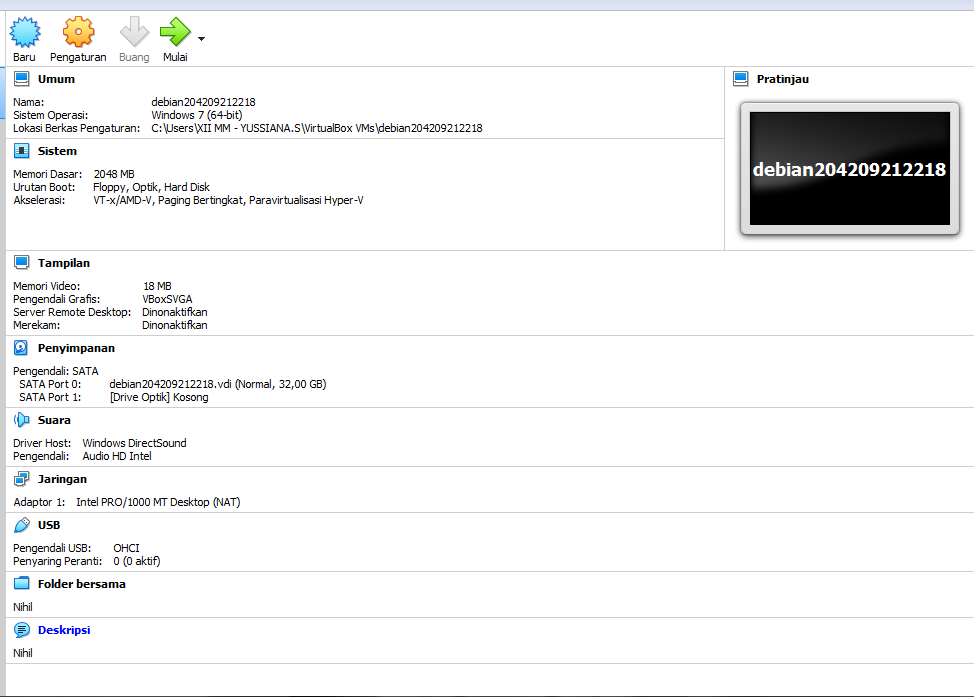Click the Deskripsi speech bubble icon
974x697 pixels.
tap(22, 630)
